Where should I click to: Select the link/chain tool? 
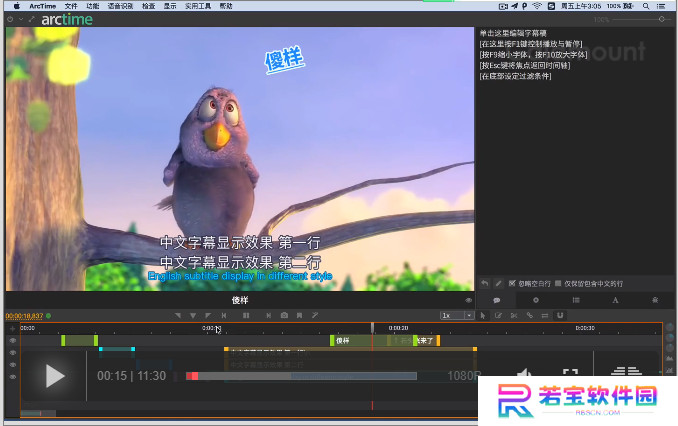[530, 316]
